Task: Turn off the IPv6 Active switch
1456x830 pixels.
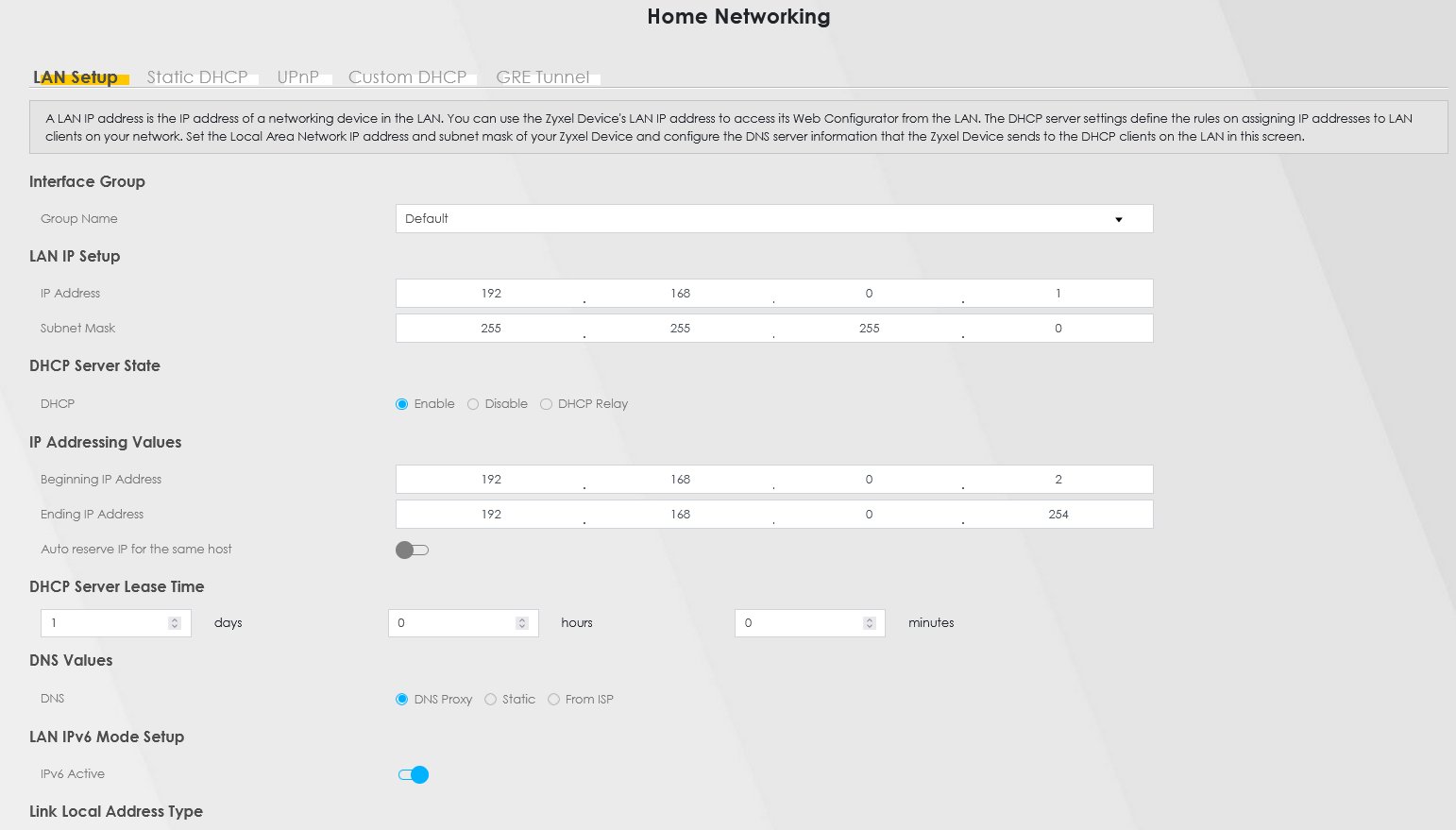Action: click(x=414, y=775)
